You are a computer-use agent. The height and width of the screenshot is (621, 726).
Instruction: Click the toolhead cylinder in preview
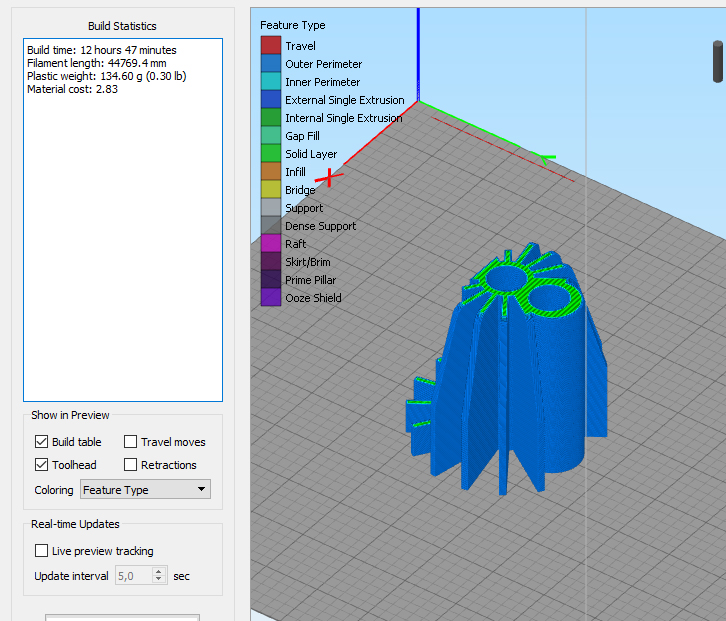[x=718, y=62]
